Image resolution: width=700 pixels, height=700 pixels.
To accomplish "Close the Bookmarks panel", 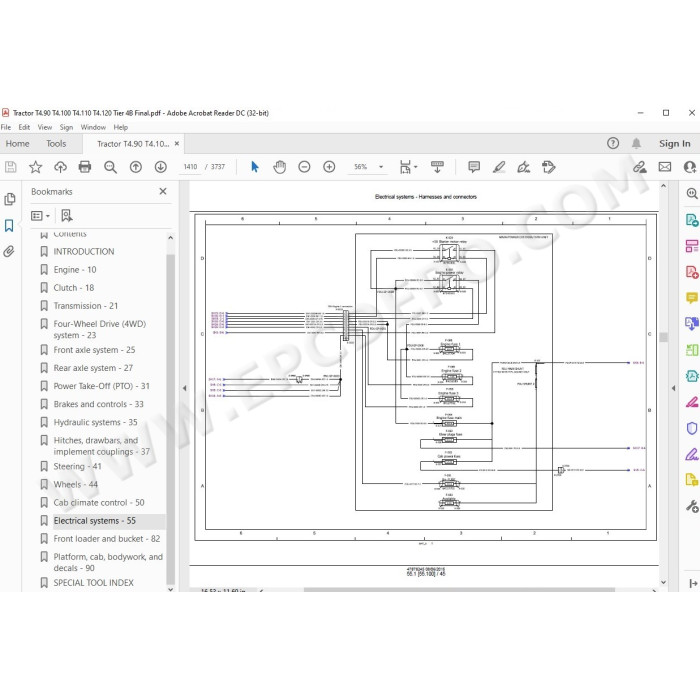I will point(163,191).
